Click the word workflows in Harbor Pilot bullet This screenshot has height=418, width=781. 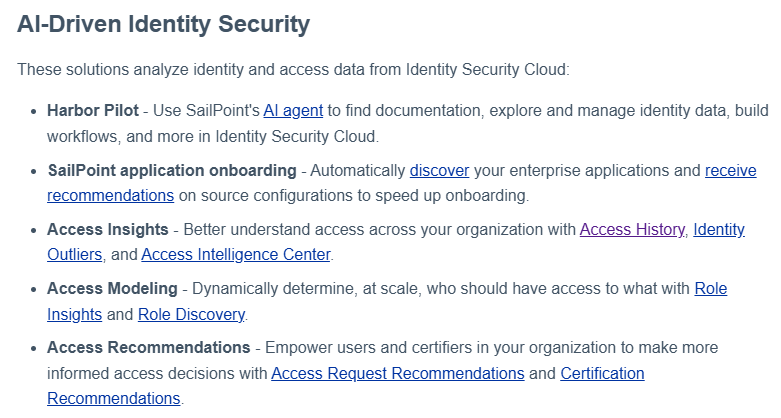coord(84,136)
